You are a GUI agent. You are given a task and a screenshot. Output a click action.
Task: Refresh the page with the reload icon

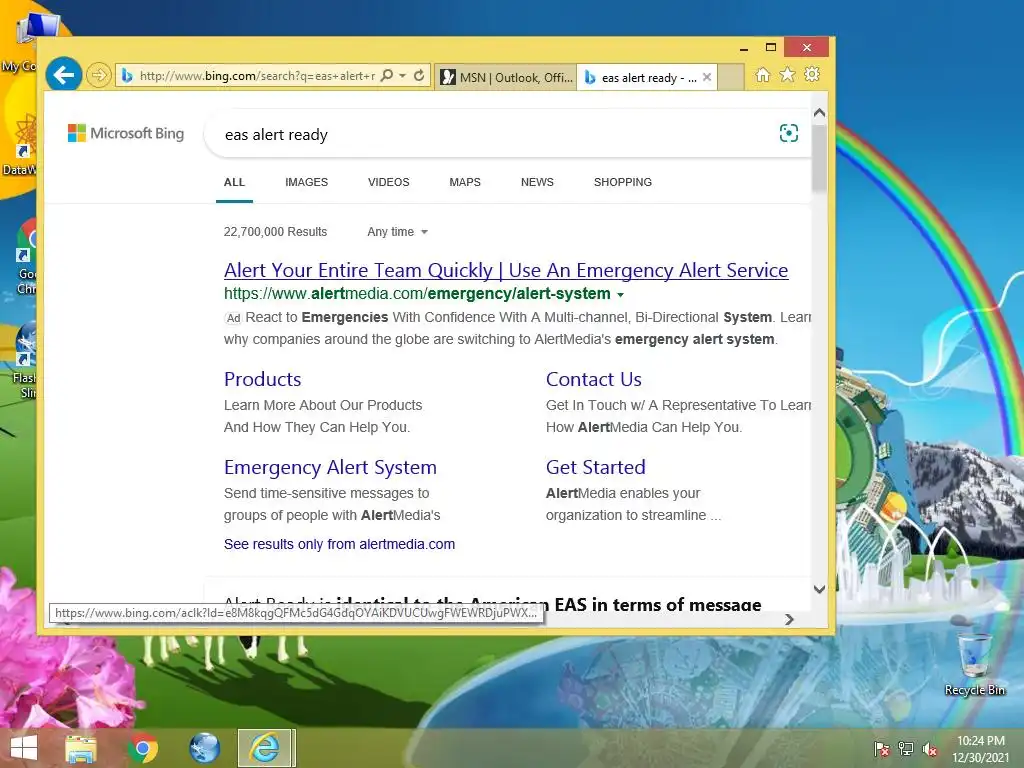419,76
